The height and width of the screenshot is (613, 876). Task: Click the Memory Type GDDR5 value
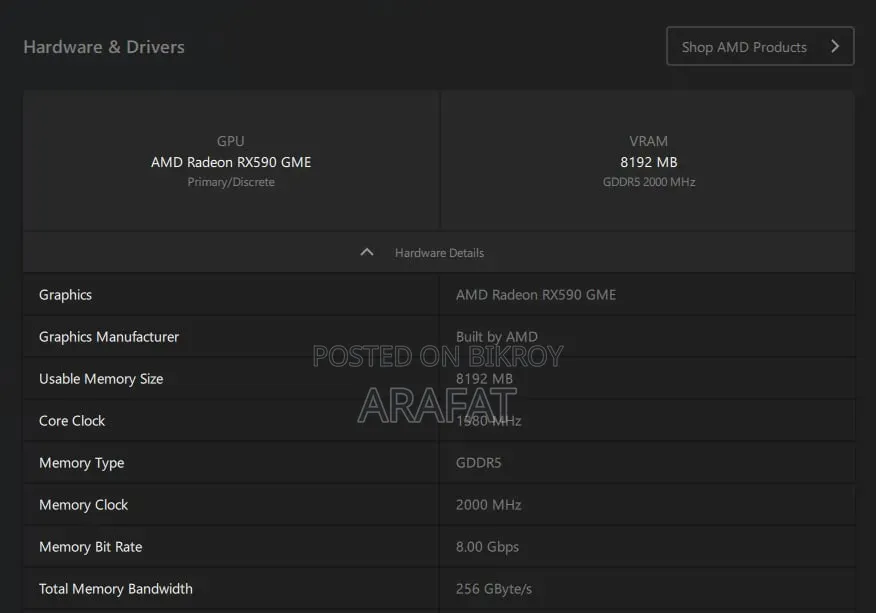[x=479, y=463]
